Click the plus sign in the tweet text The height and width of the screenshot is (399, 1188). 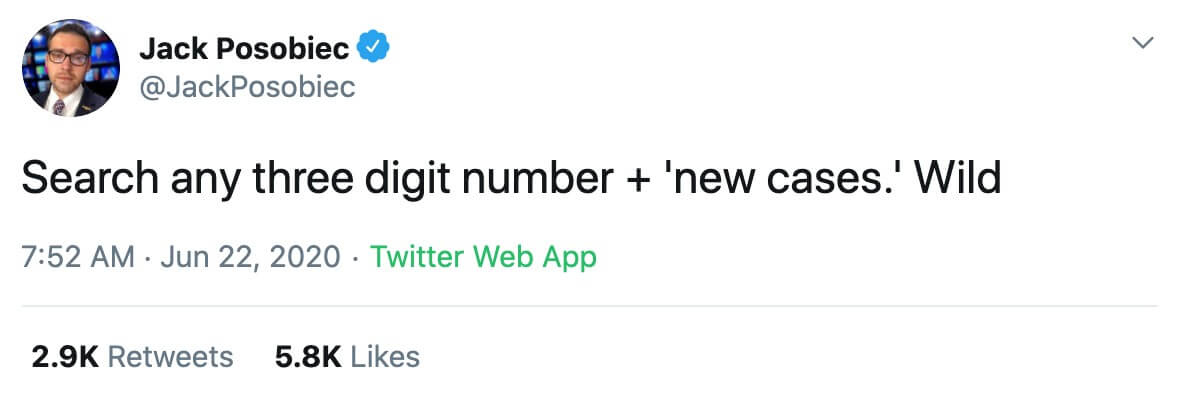coord(639,180)
